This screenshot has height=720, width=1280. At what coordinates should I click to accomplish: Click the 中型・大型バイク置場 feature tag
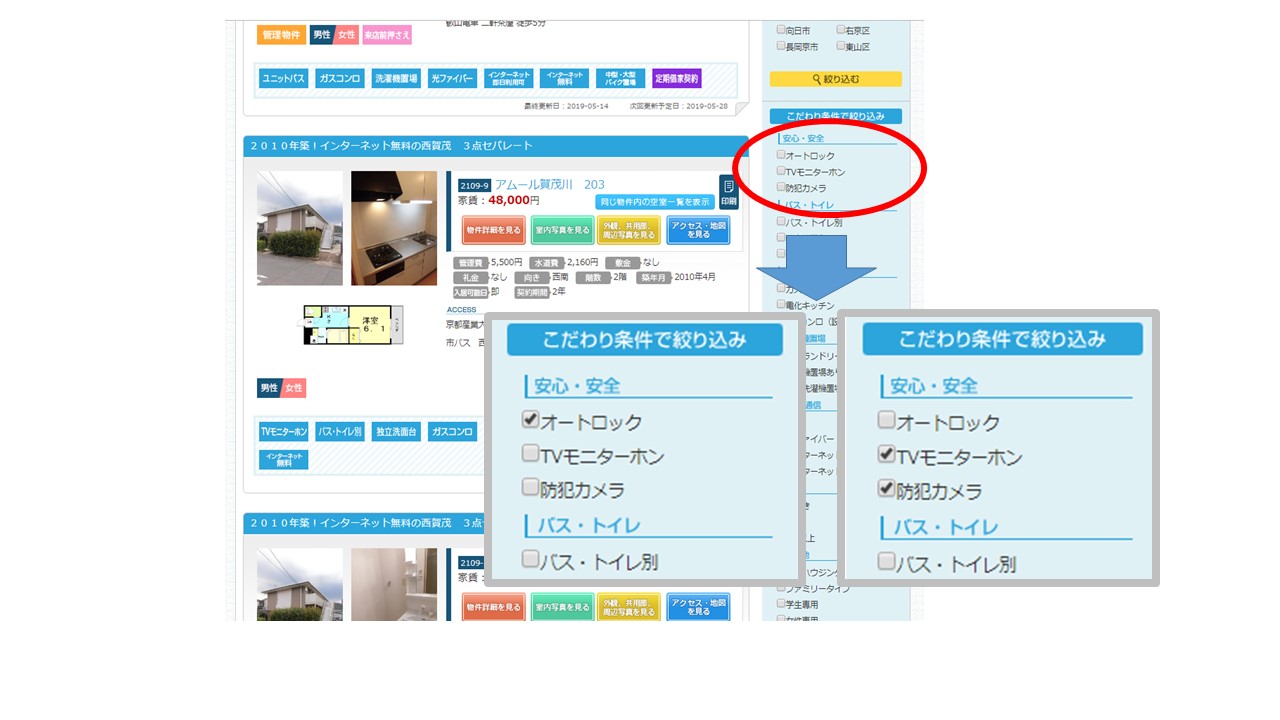pyautogui.click(x=621, y=78)
